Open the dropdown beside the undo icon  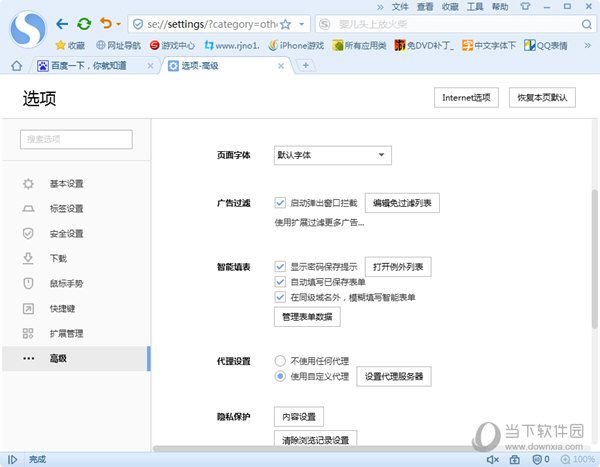(119, 24)
